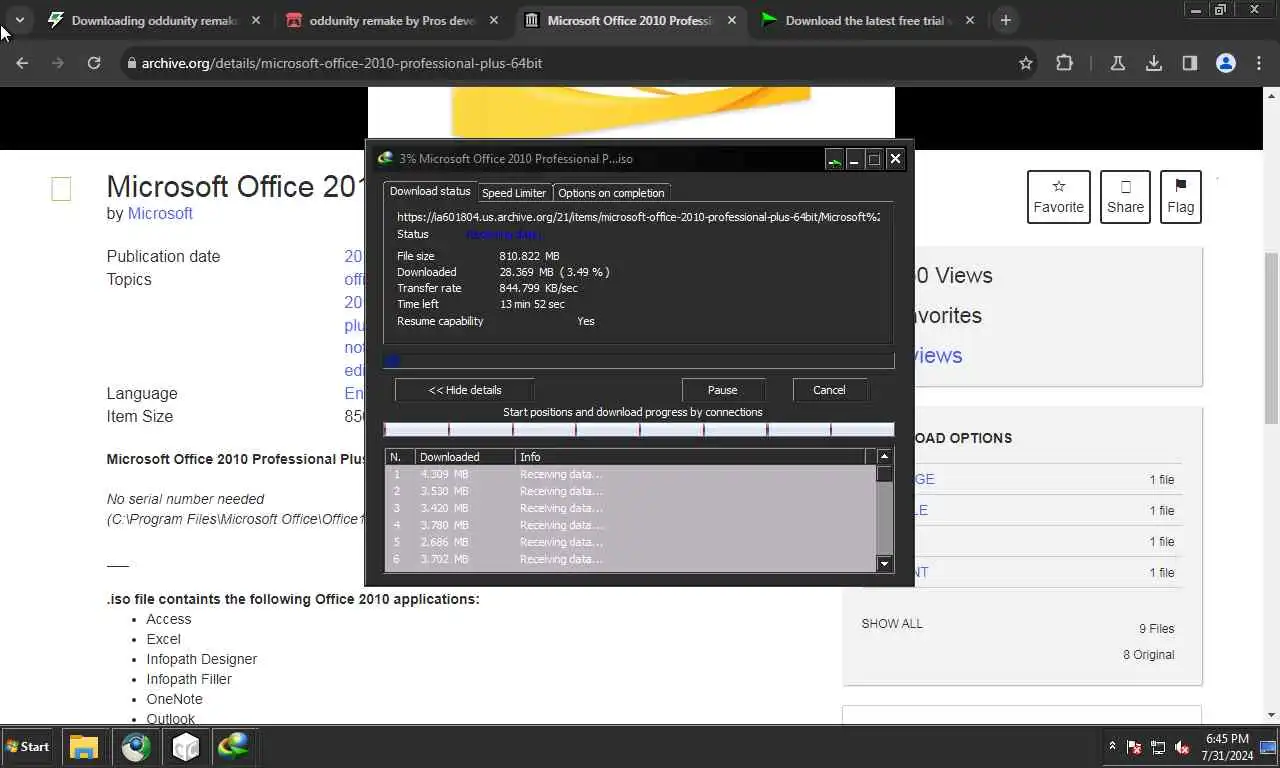Screen dimensions: 1280x768
Task: Select connection row 6 with 3.702 MB
Action: pyautogui.click(x=631, y=559)
